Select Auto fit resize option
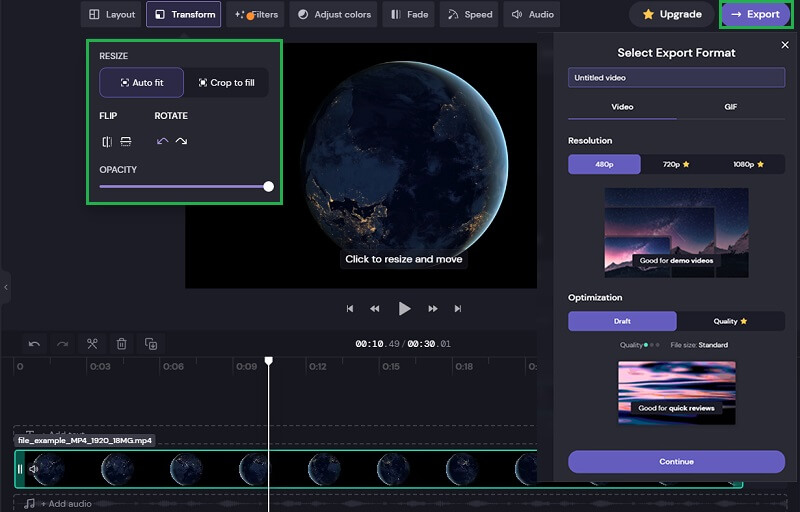Image resolution: width=800 pixels, height=512 pixels. tap(141, 83)
